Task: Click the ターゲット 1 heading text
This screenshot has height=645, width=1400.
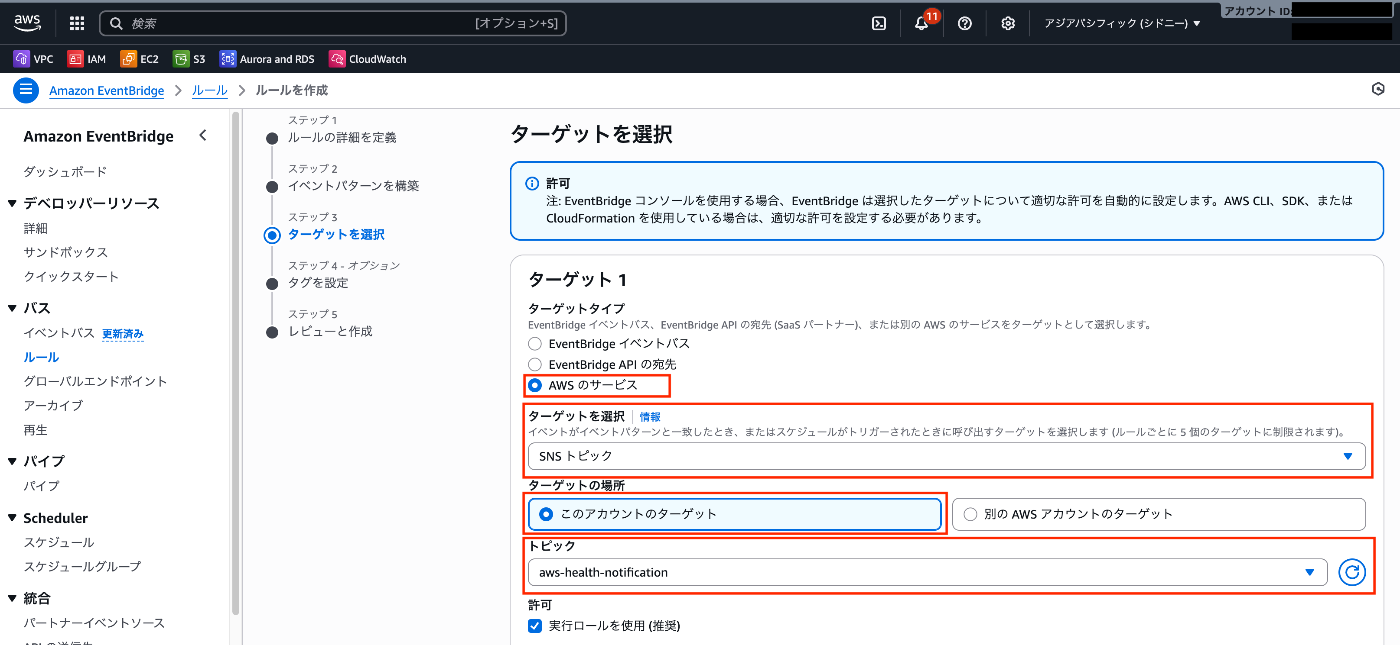Action: (577, 280)
